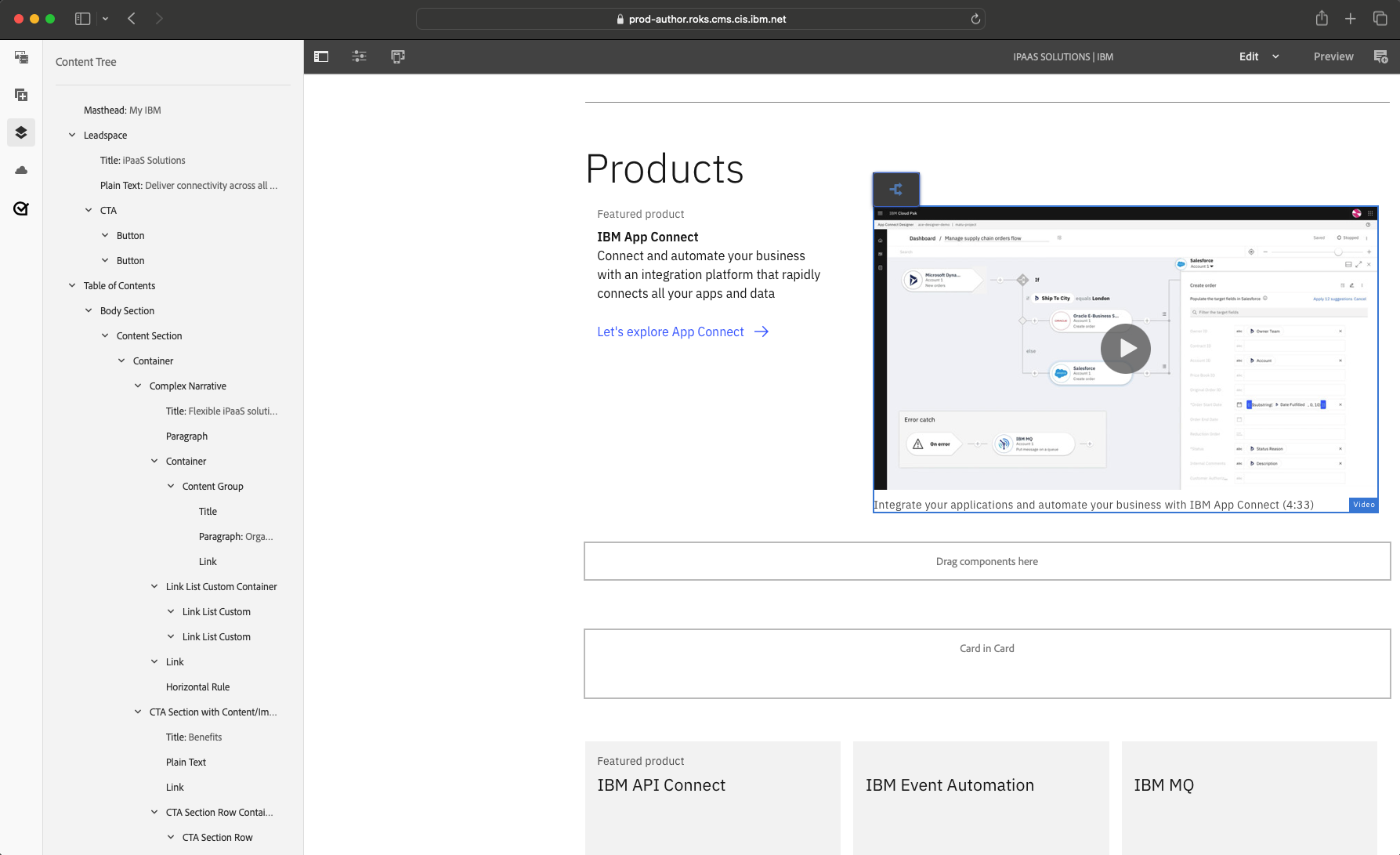Viewport: 1400px width, 855px height.
Task: Open the Components panel in side rail
Action: pos(21,95)
